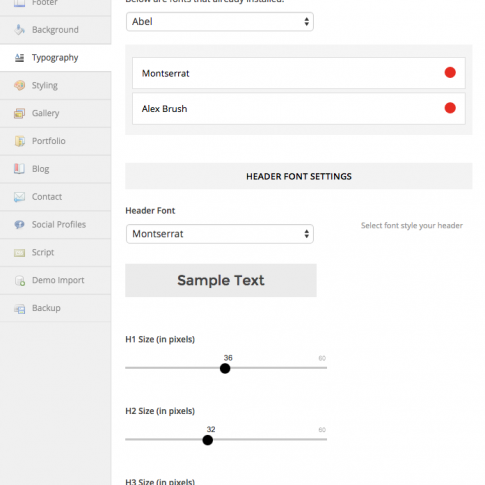Click the Header Font label

150,211
